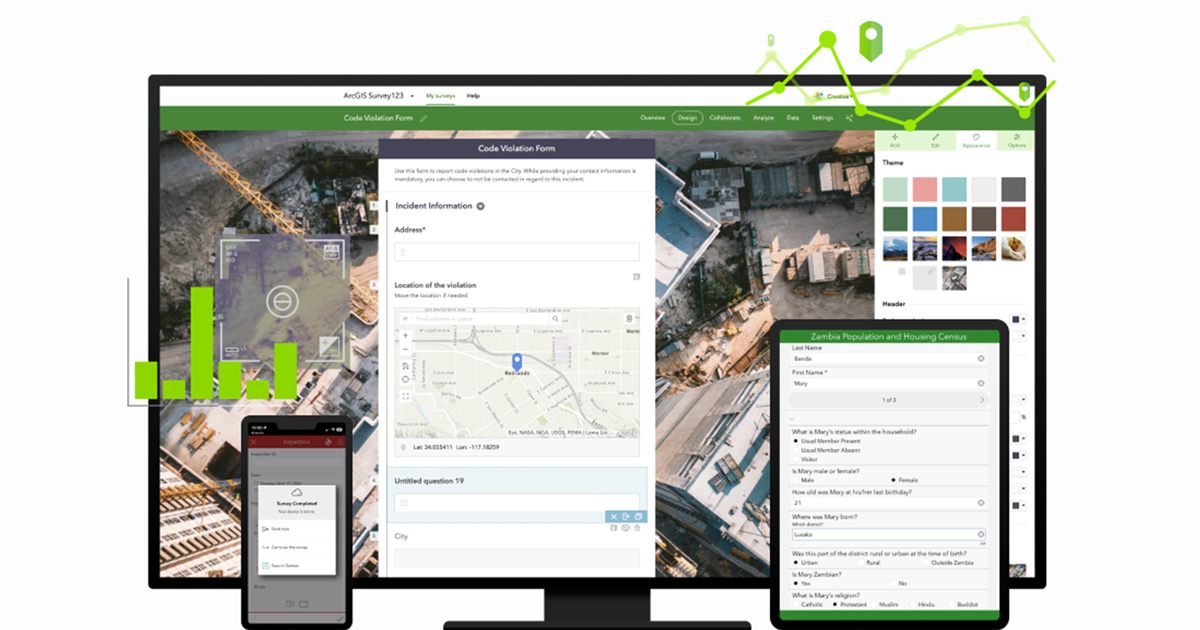Open the ArcGIS Survey123 dropdown arrow
The height and width of the screenshot is (630, 1200).
click(x=413, y=96)
